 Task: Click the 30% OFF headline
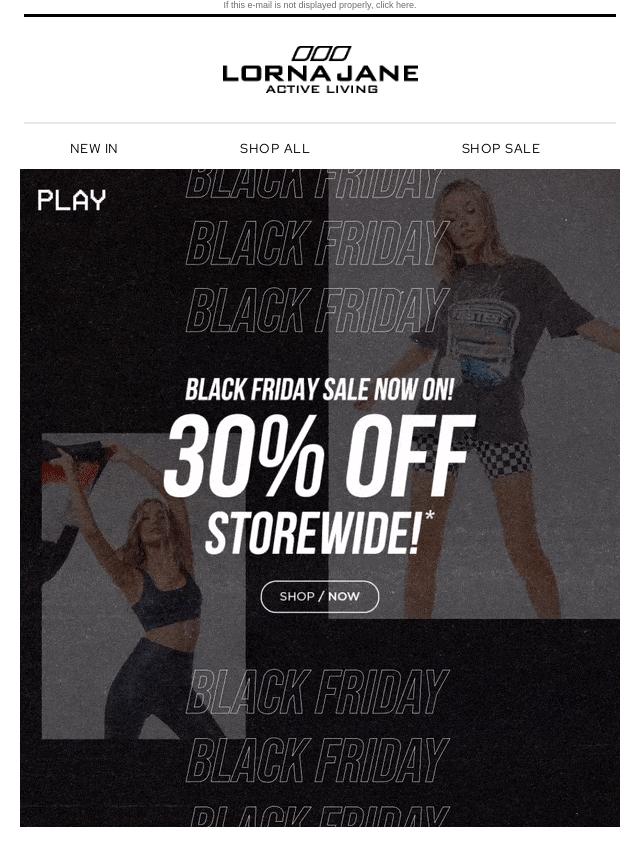(319, 456)
